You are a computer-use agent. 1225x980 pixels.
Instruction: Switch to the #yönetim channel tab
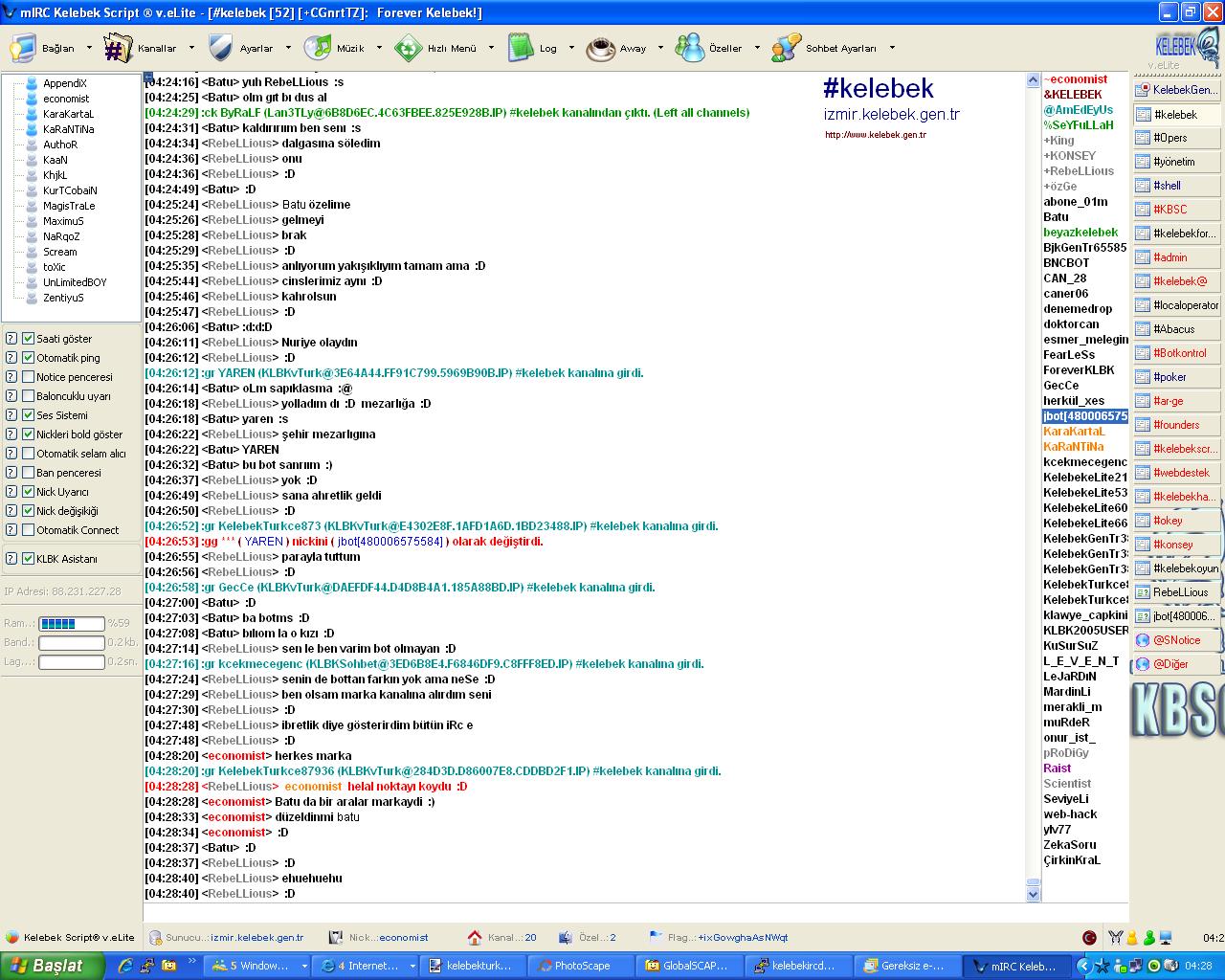coord(1177,162)
